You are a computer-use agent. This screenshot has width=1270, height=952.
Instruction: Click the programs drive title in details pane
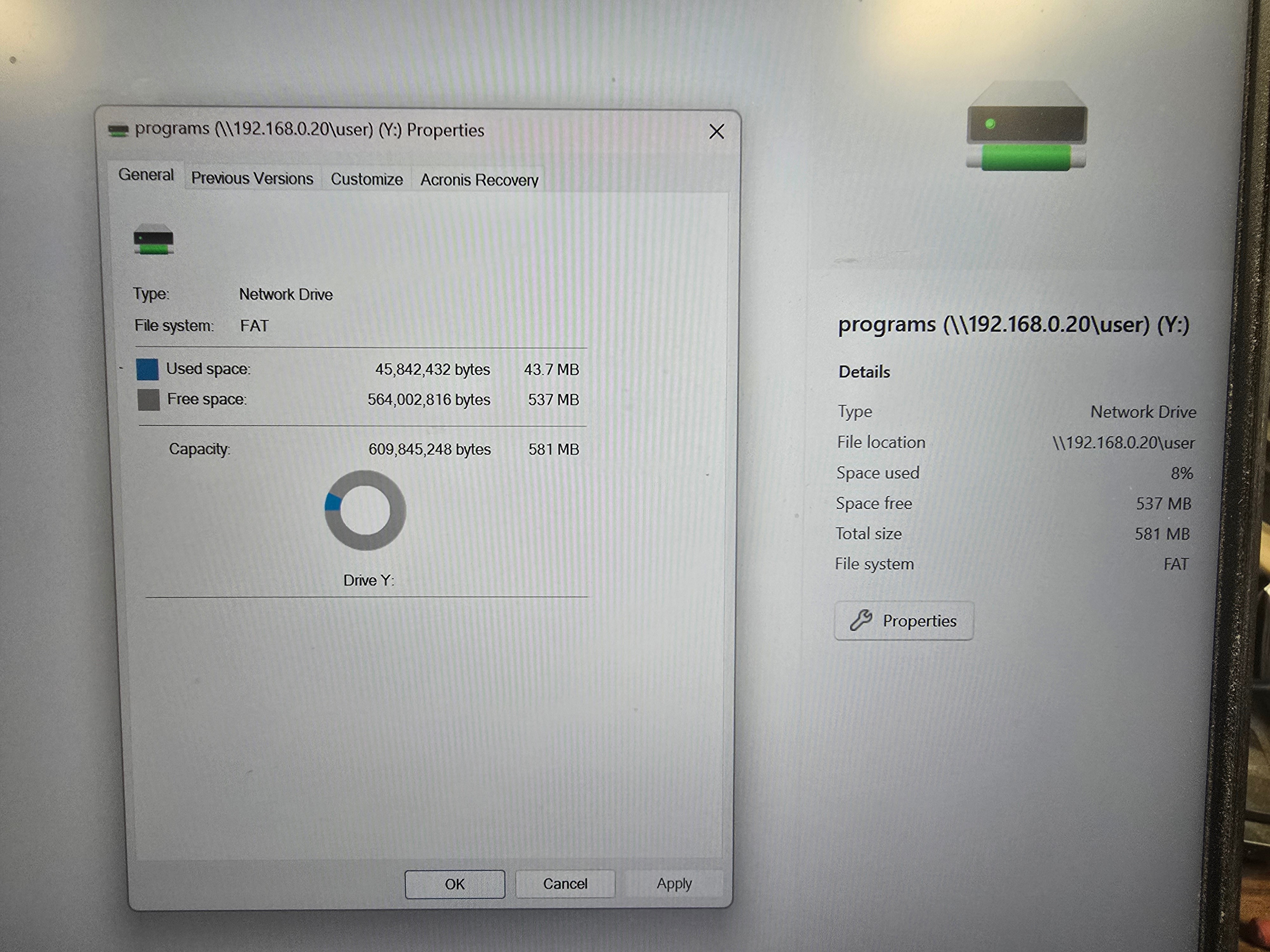[x=1013, y=325]
